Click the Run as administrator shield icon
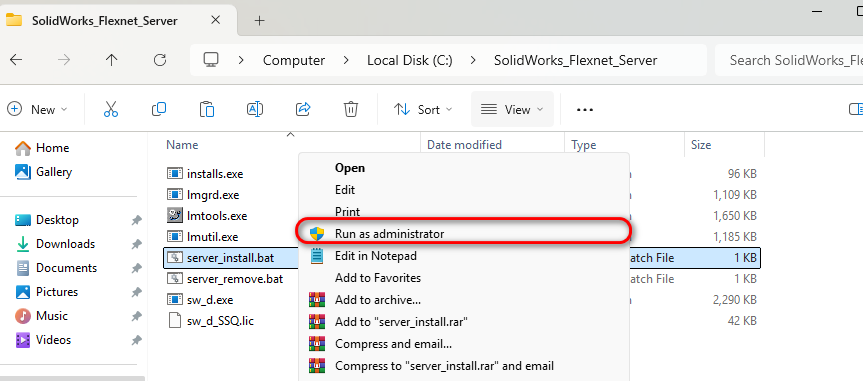 (317, 233)
